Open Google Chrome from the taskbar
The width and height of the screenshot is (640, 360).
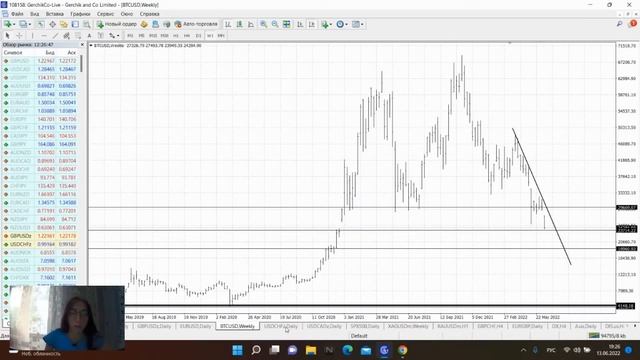pos(402,350)
